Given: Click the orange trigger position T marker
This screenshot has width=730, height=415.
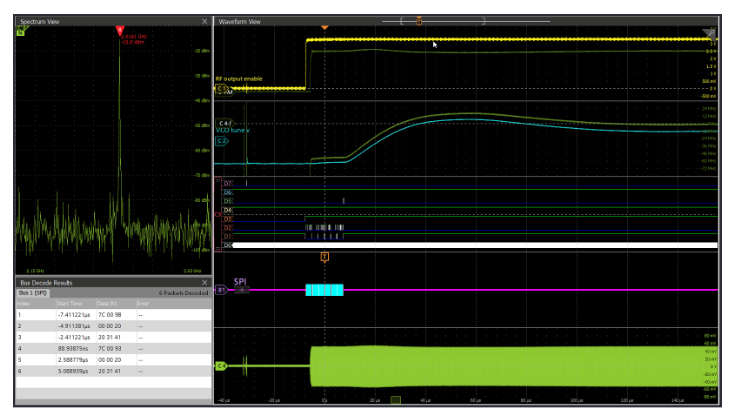Looking at the screenshot, I should 324,257.
